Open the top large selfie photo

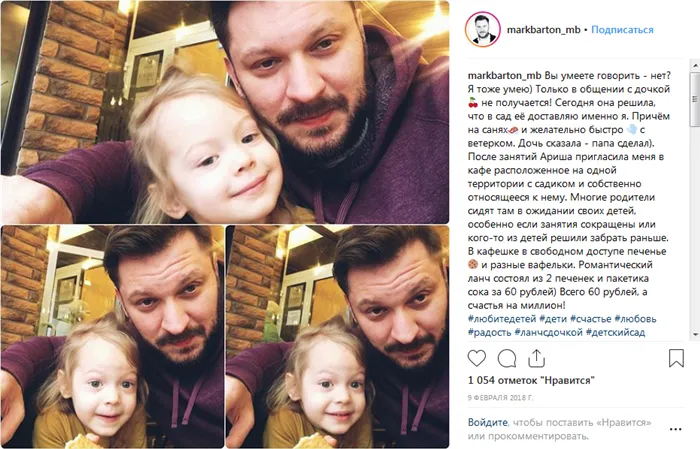click(x=225, y=112)
